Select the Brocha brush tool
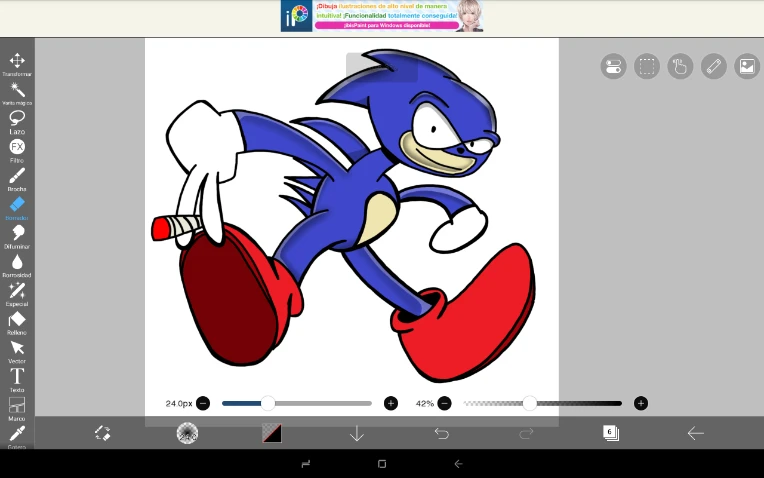Screen dimensions: 764x478 [17, 179]
